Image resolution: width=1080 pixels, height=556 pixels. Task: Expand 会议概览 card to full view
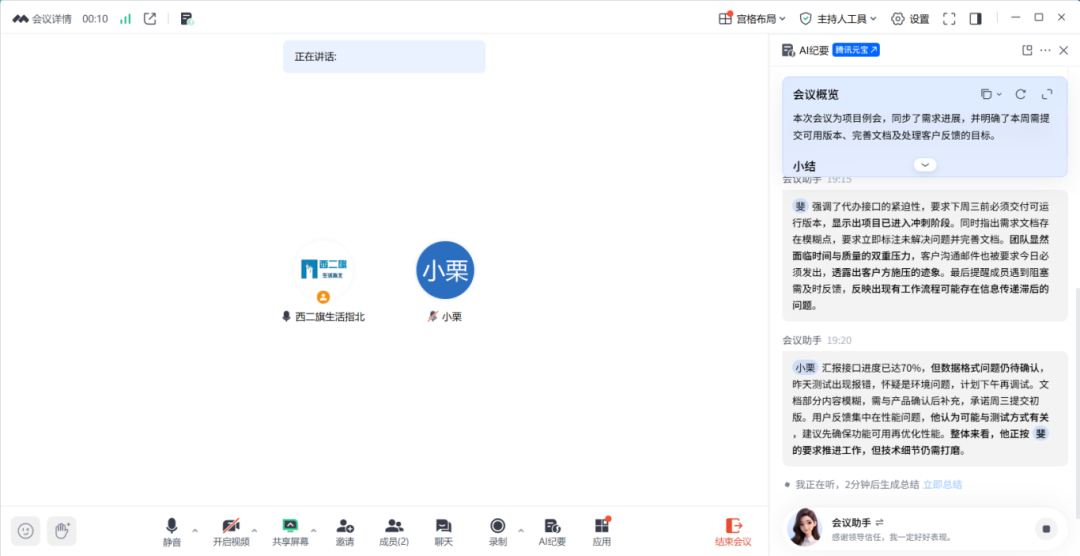[1047, 94]
